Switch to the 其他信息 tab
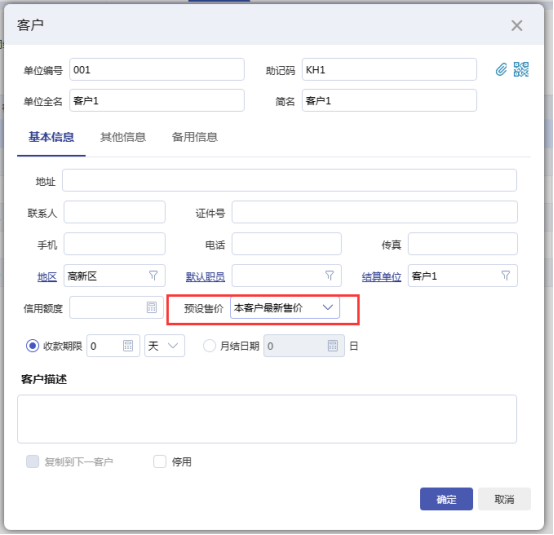 pos(123,137)
